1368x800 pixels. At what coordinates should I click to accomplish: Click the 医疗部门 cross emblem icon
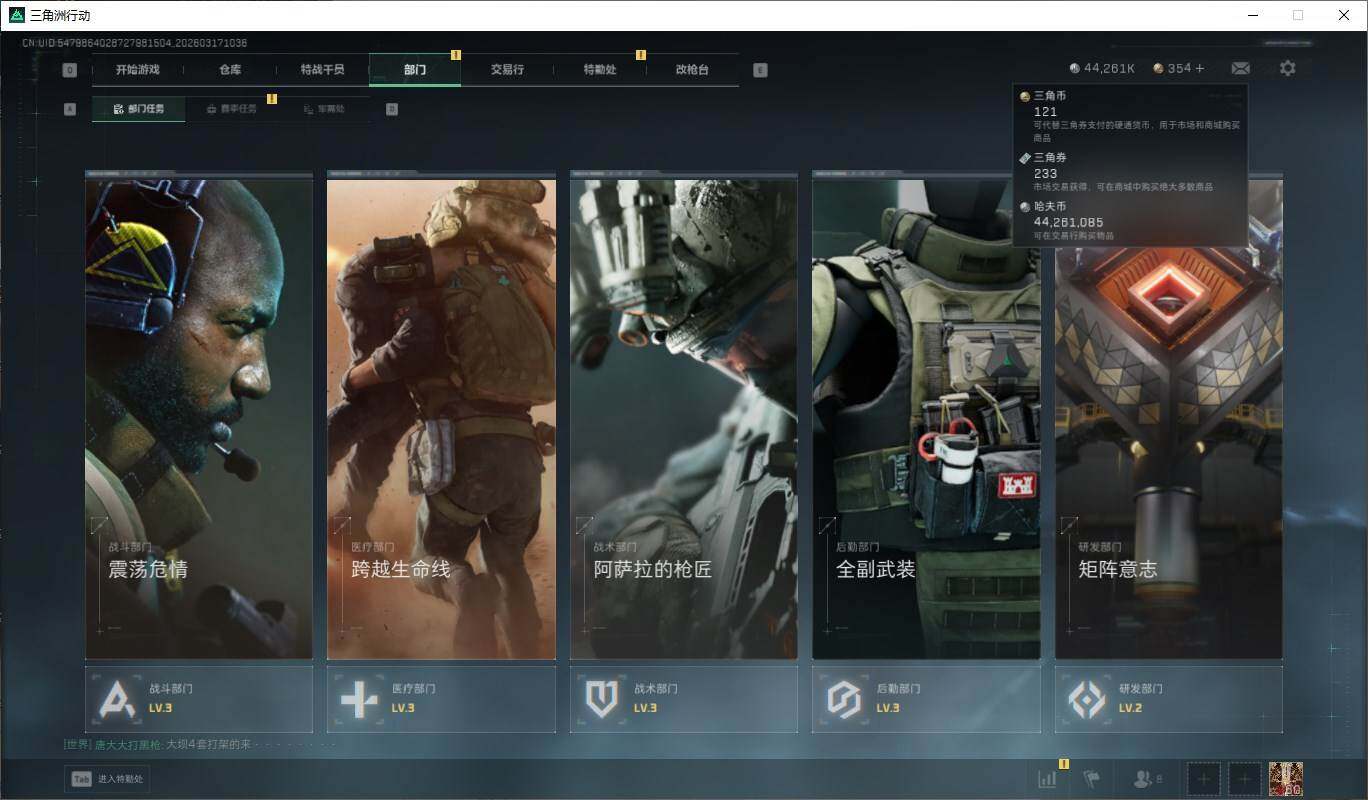[359, 699]
